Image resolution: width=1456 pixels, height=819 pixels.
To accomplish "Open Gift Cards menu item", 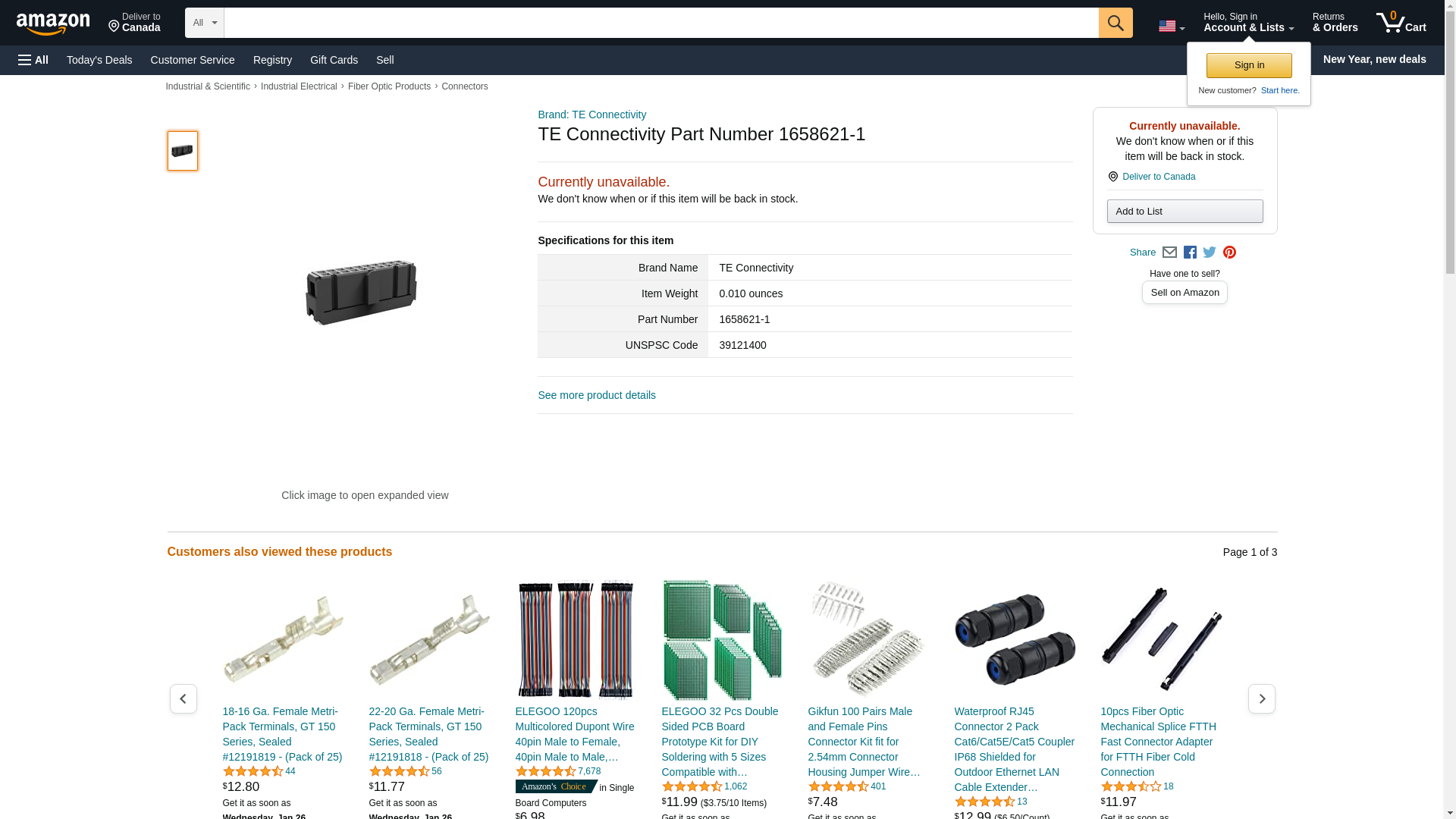I will tap(334, 60).
